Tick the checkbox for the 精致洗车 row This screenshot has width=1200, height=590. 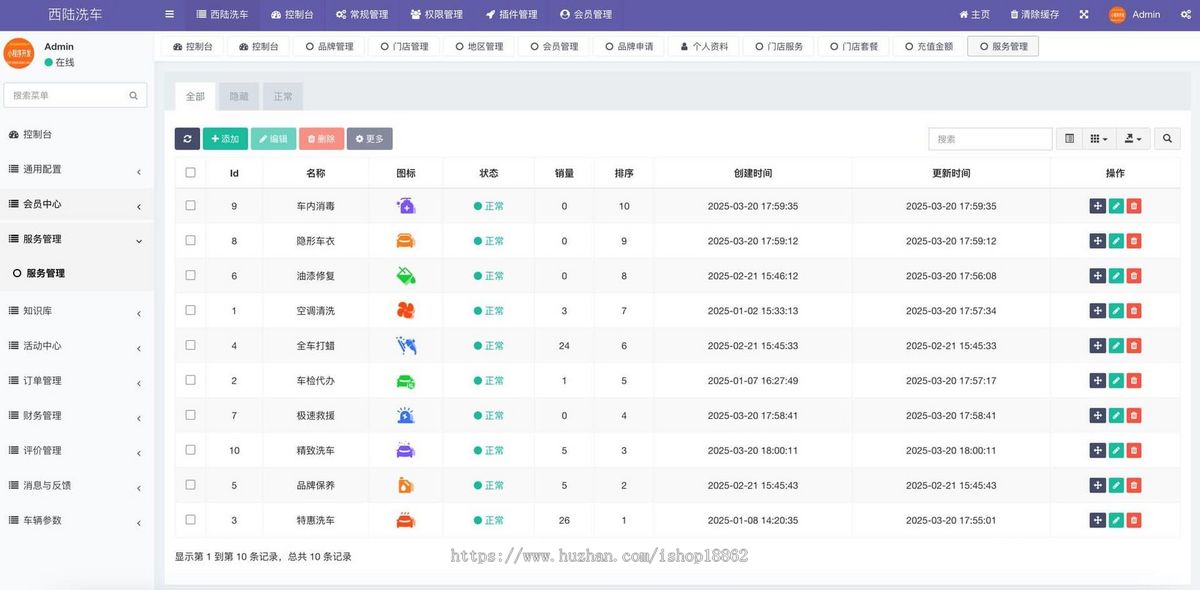click(x=190, y=450)
